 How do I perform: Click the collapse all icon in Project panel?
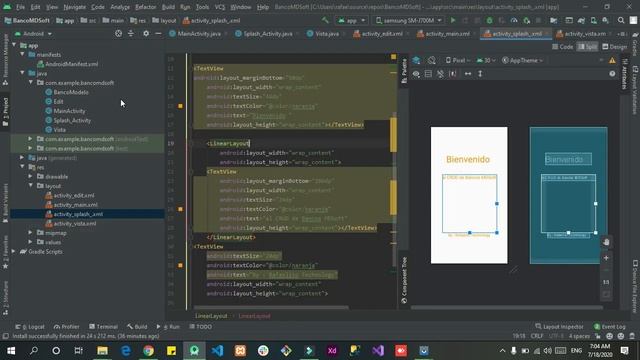pyautogui.click(x=131, y=34)
